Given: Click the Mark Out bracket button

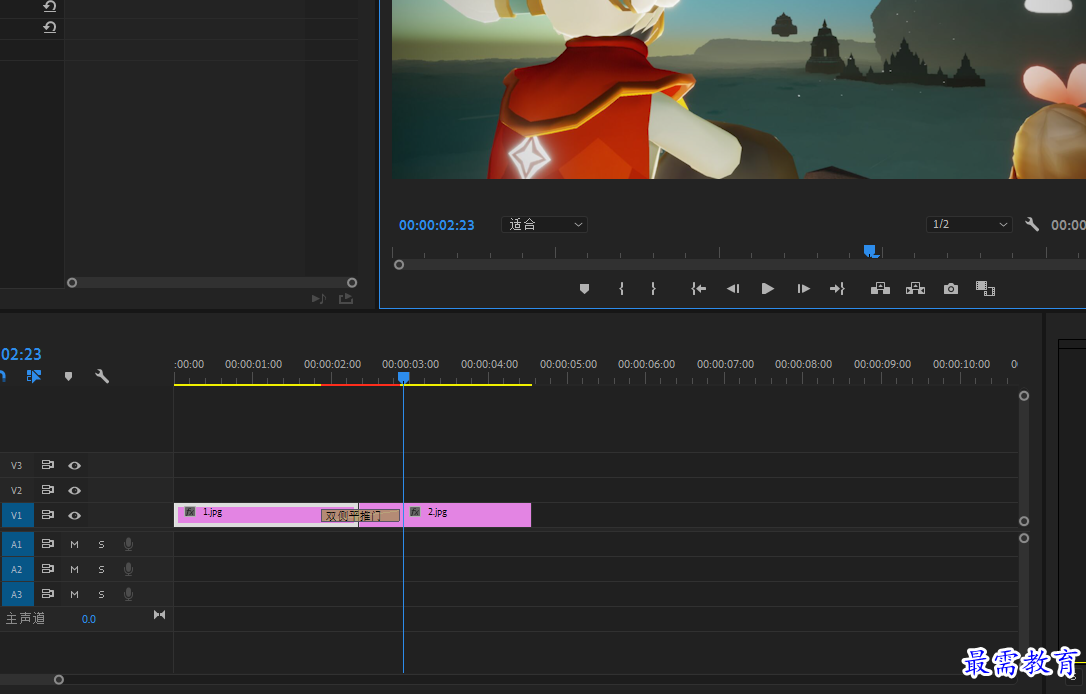Looking at the screenshot, I should pos(653,289).
